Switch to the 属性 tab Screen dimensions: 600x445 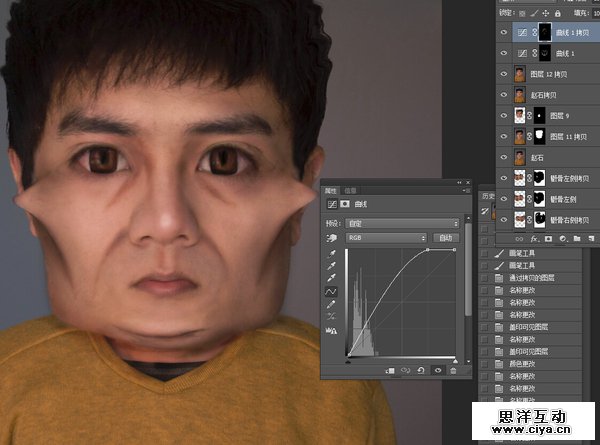click(331, 190)
